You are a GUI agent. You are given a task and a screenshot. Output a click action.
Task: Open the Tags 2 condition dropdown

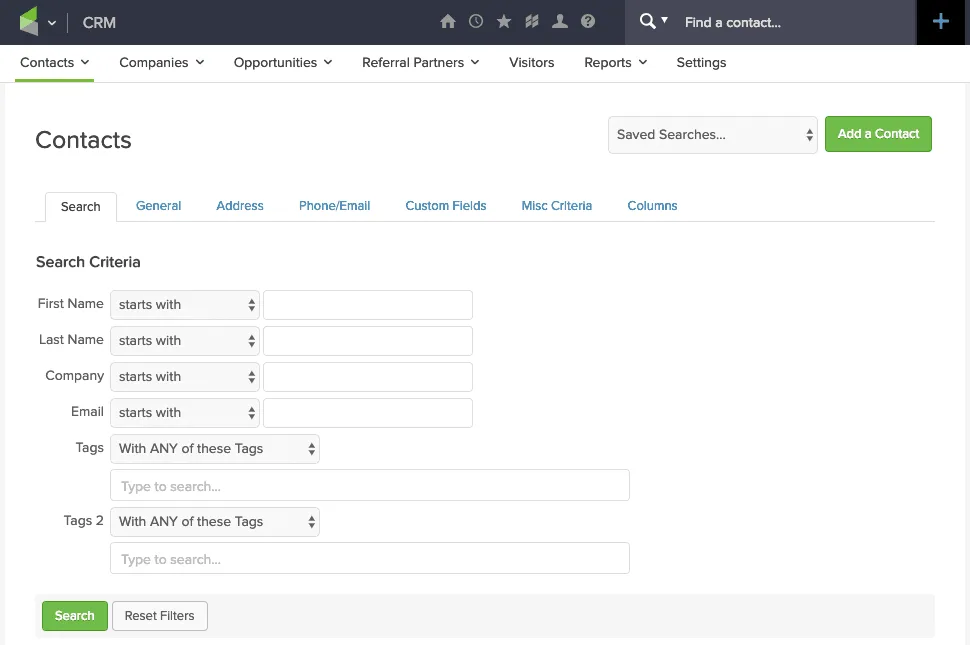coord(215,522)
